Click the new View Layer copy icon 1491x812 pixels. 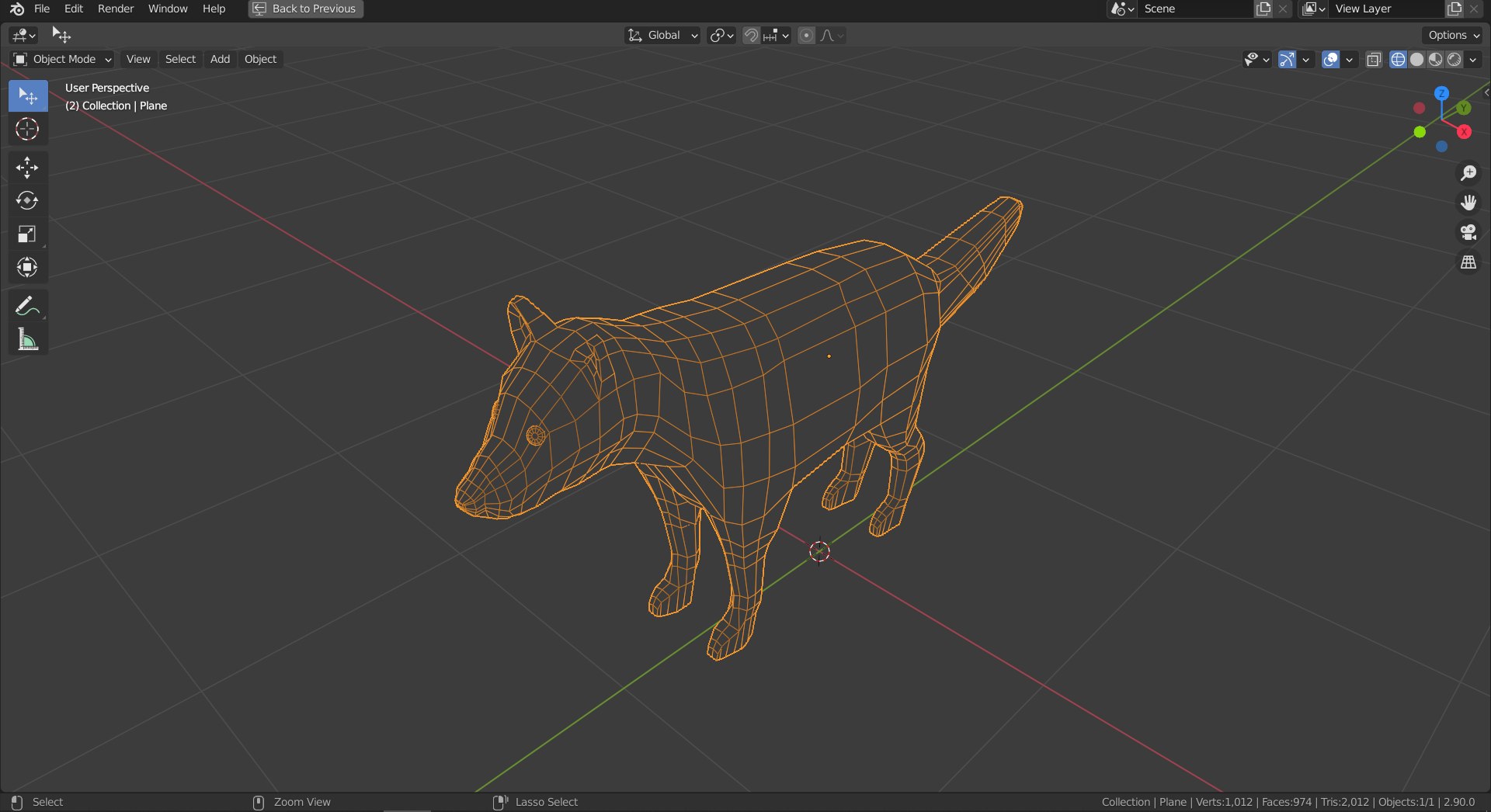point(1455,9)
